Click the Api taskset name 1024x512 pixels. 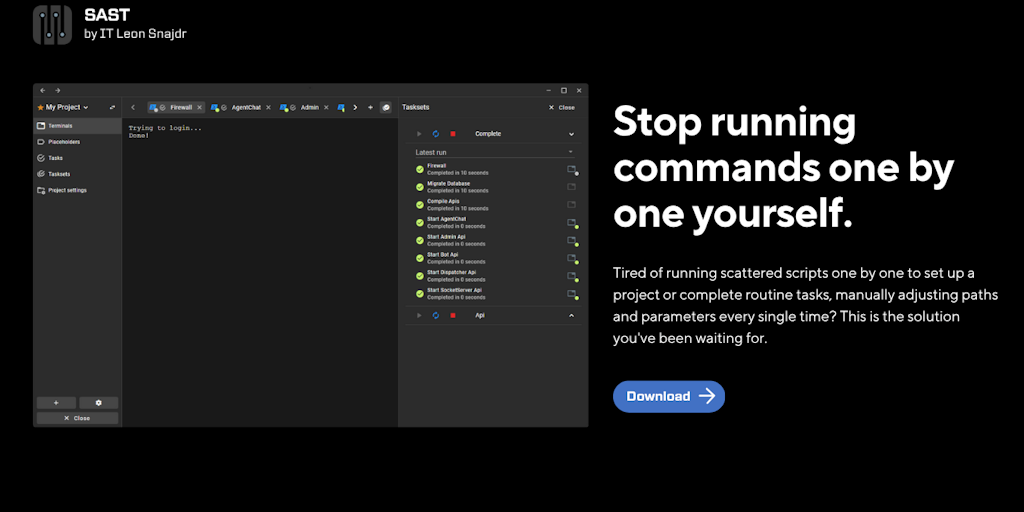pos(480,315)
